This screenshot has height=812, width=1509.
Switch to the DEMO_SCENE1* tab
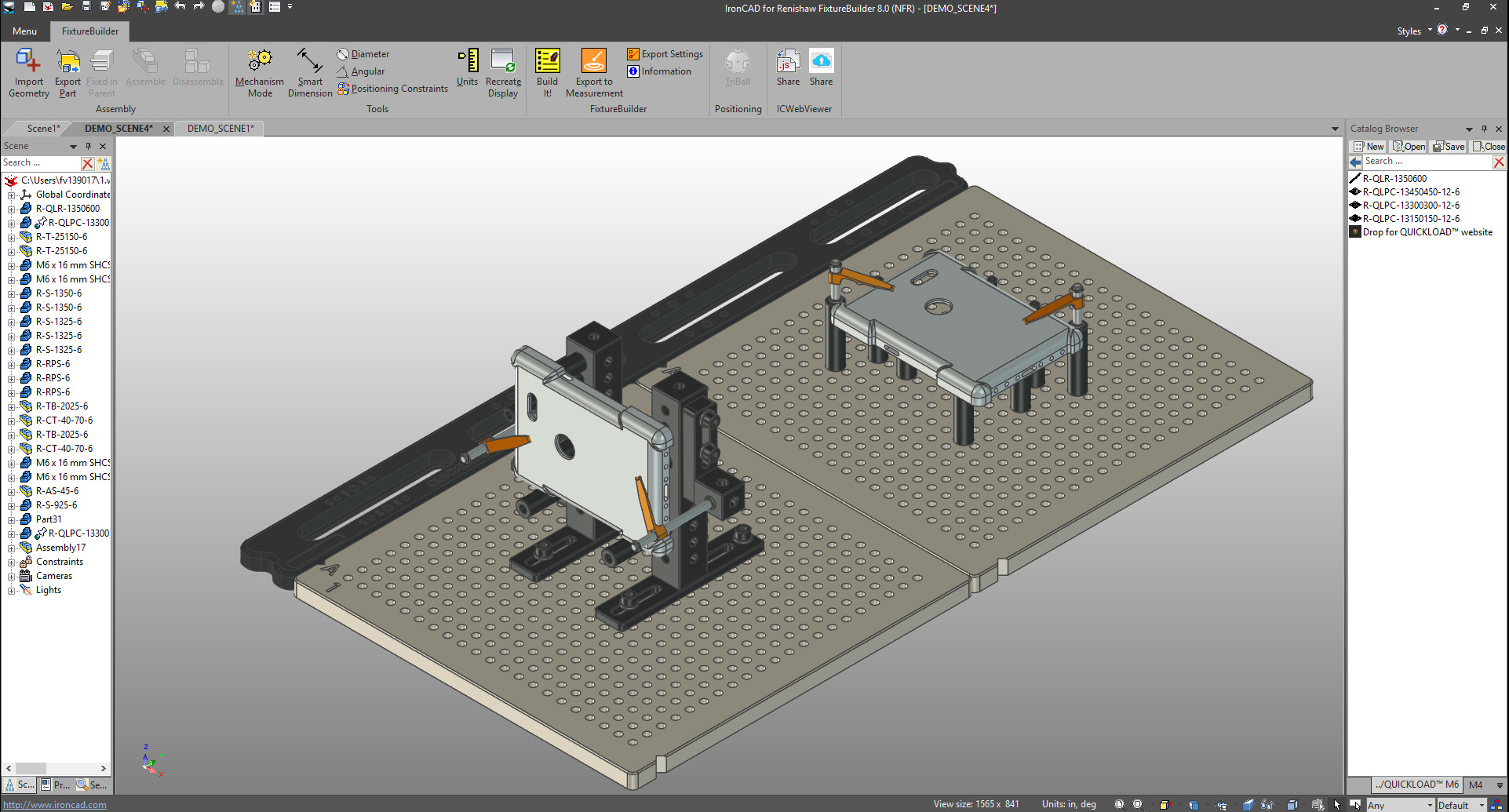pos(221,129)
